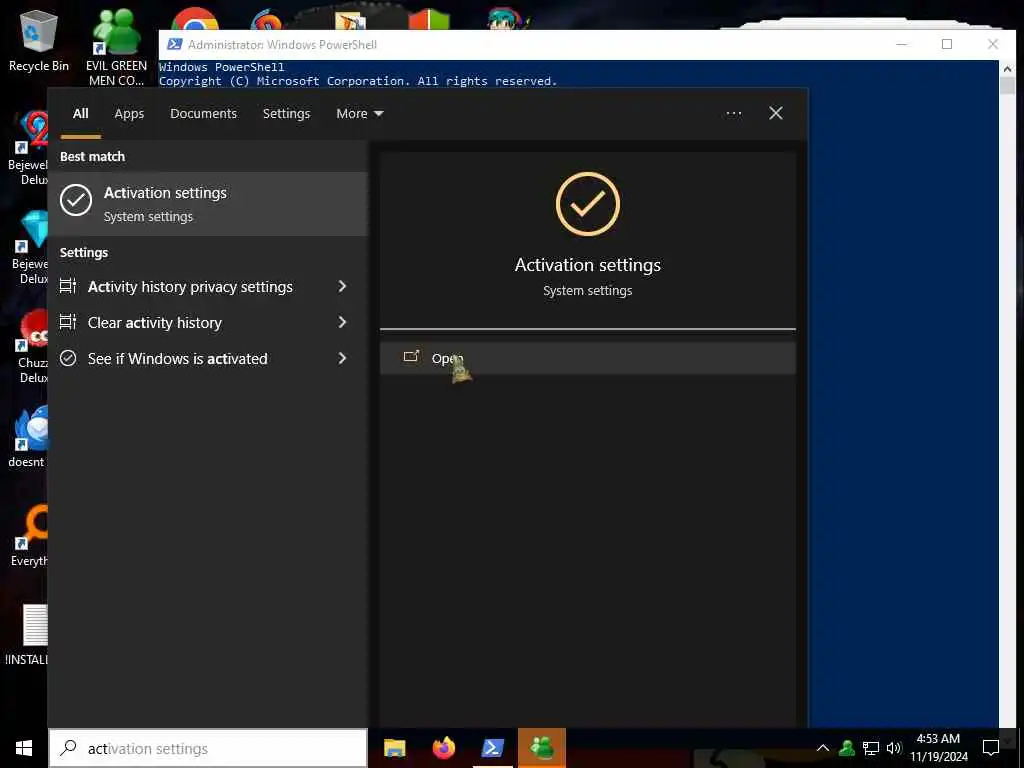Switch to the Apps search tab
This screenshot has width=1024, height=768.
[129, 114]
